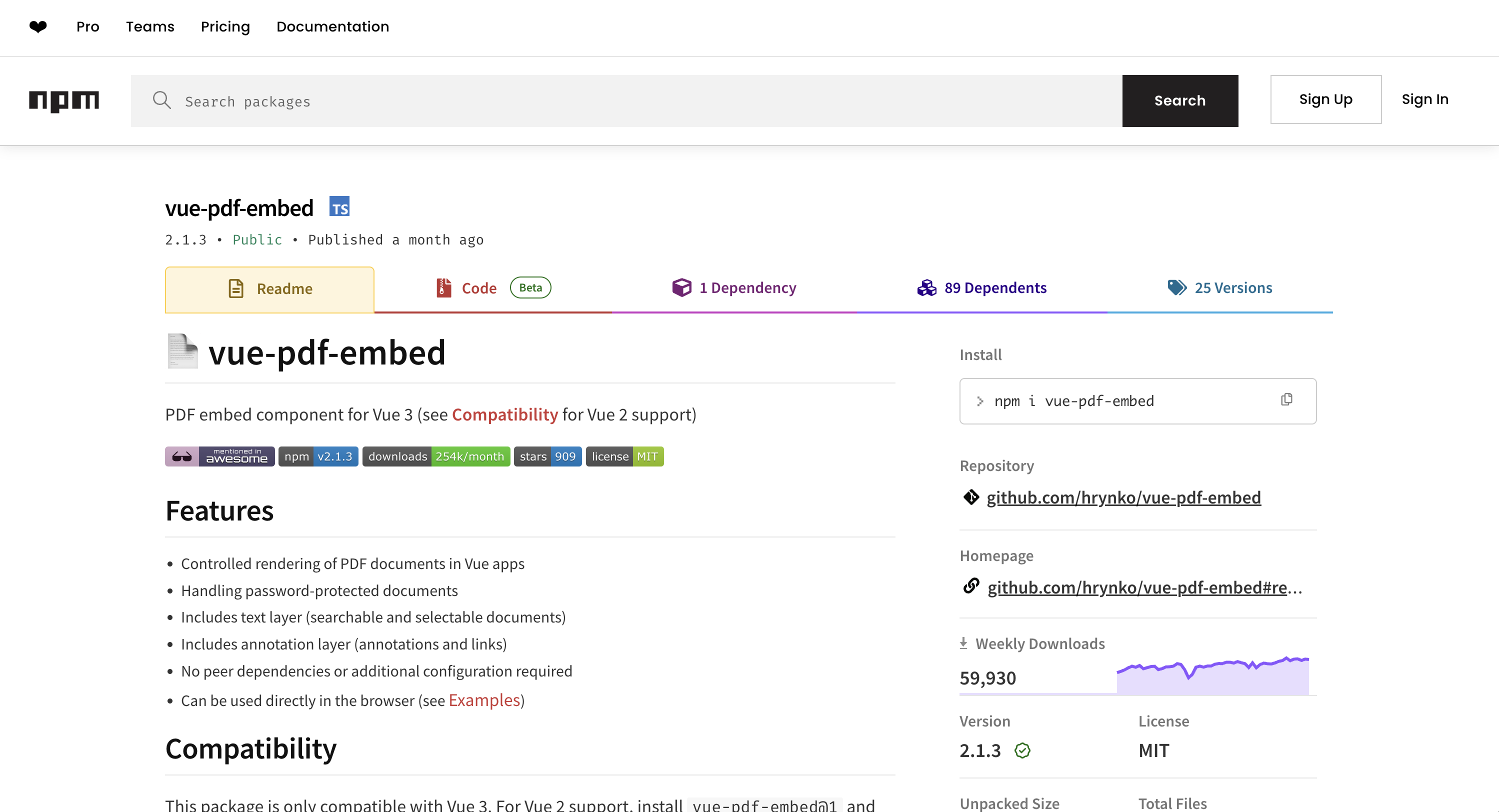Open the Documentation link
The height and width of the screenshot is (812, 1499).
pos(333,27)
